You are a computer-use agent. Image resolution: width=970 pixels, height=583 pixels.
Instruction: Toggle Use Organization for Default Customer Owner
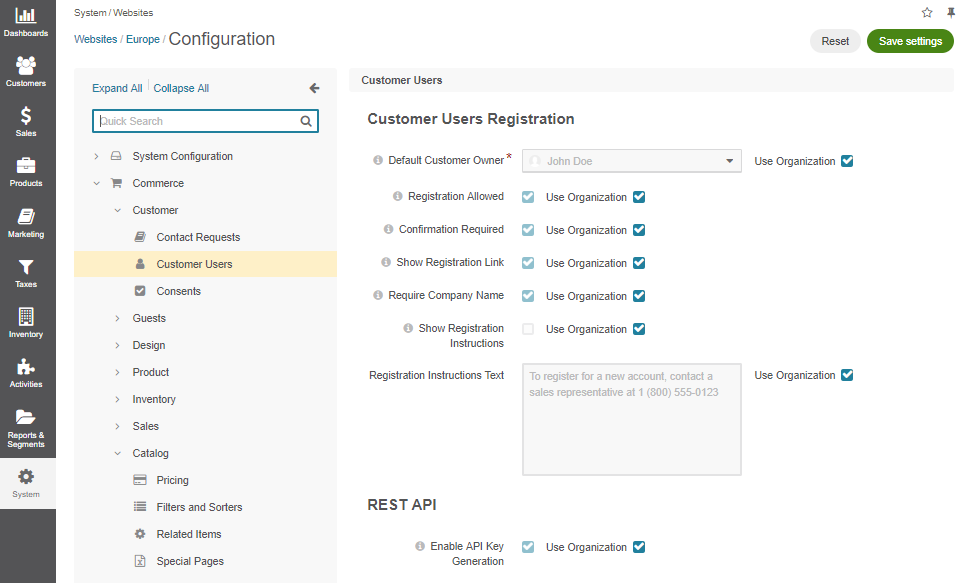tap(847, 161)
